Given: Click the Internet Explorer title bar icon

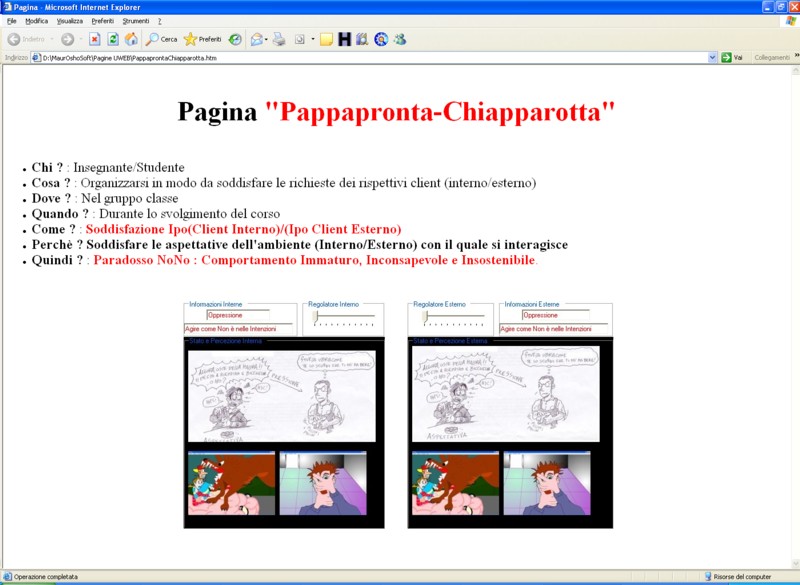Looking at the screenshot, I should [x=7, y=7].
